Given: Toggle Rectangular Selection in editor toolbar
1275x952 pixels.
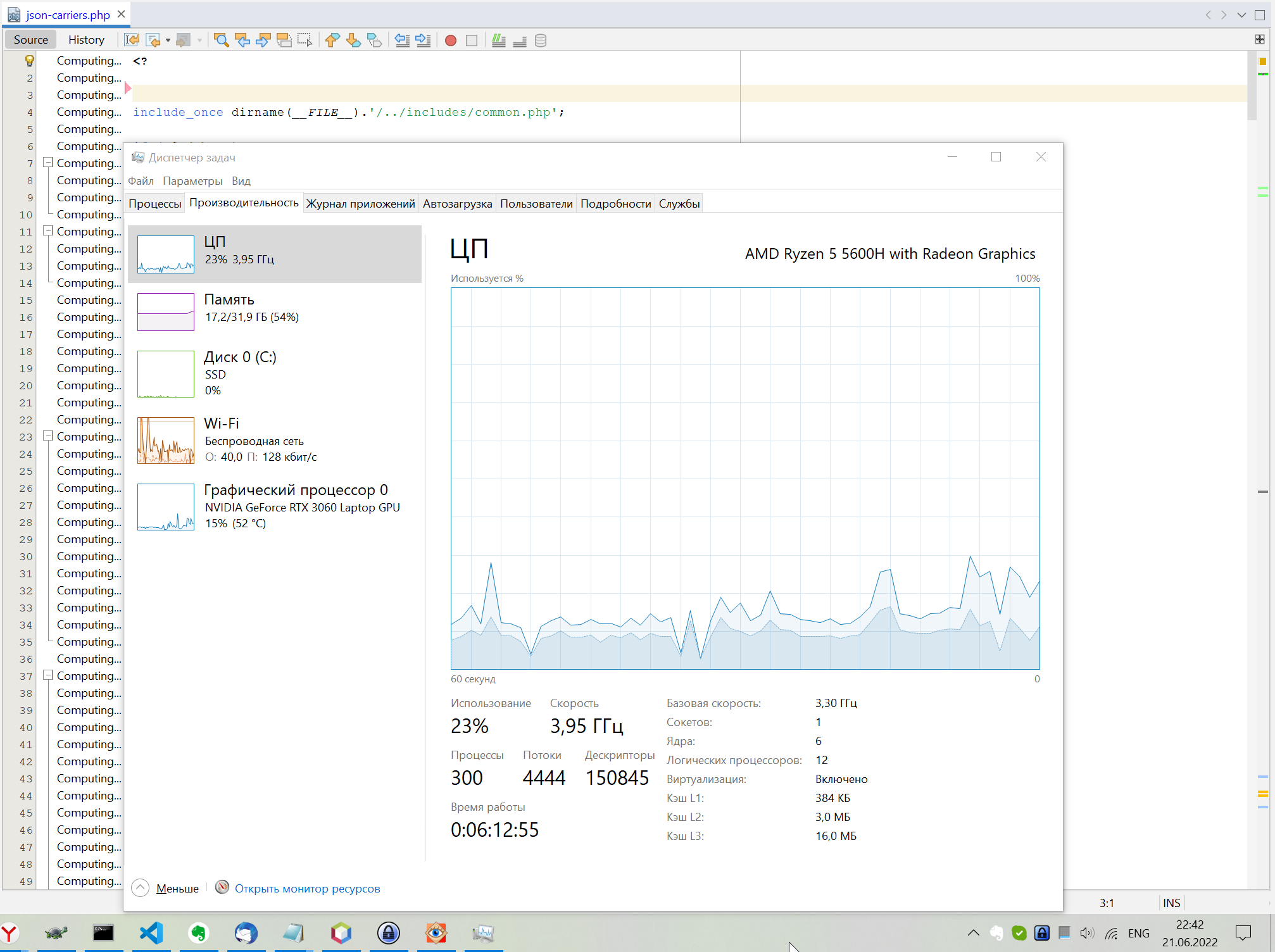Looking at the screenshot, I should [305, 40].
